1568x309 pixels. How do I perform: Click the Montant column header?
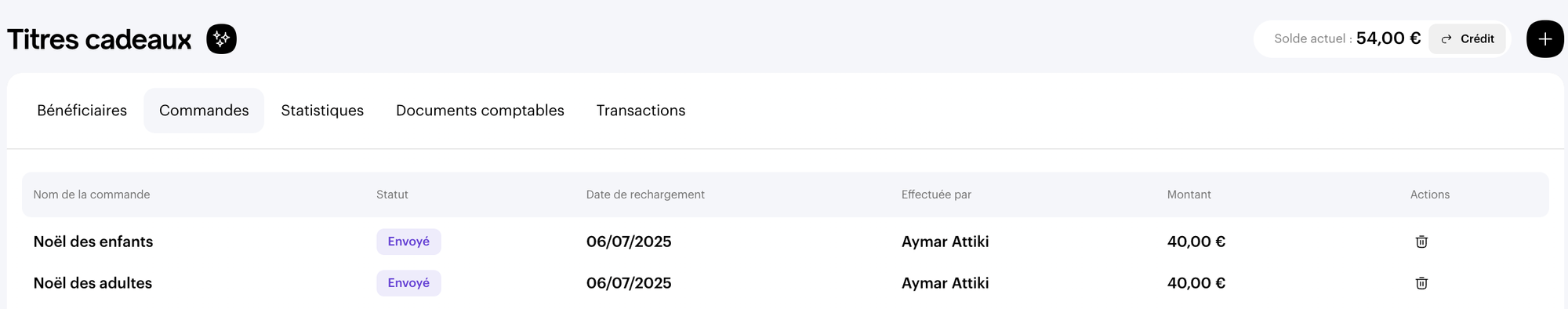point(1189,194)
